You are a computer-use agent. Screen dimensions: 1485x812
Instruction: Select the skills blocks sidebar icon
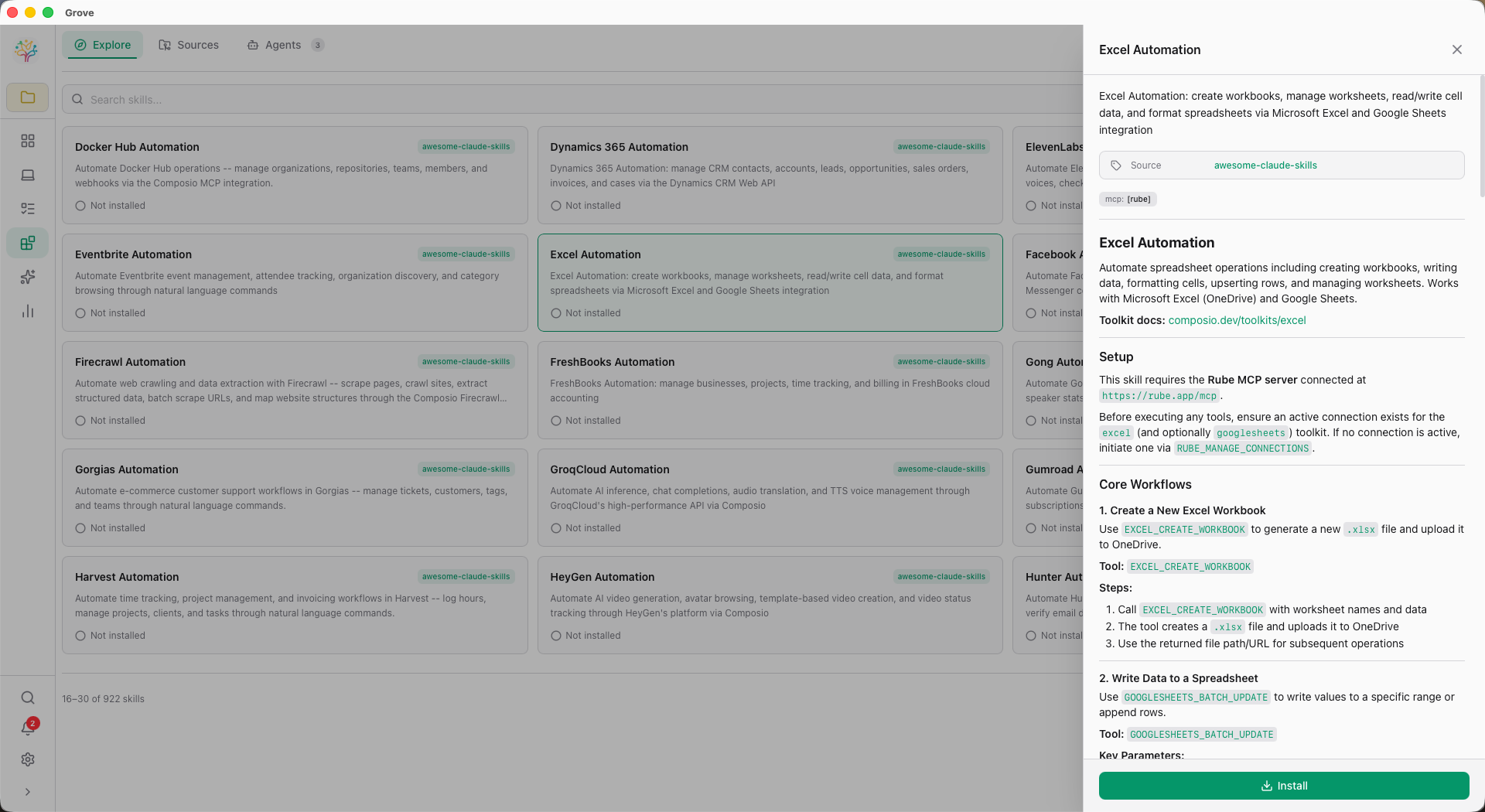(28, 243)
